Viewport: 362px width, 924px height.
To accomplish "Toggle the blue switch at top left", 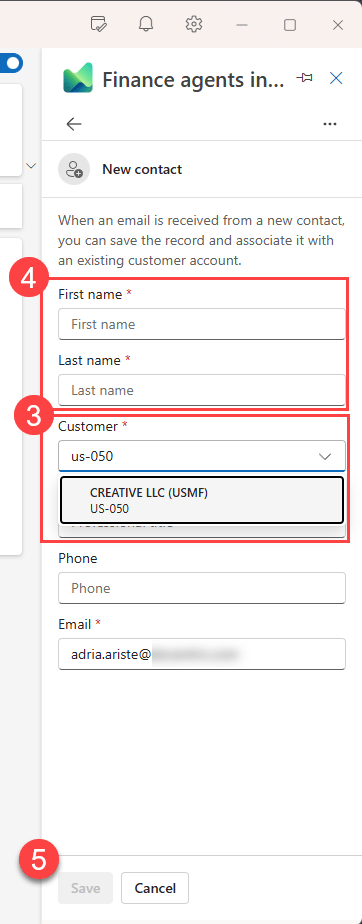I will point(11,62).
